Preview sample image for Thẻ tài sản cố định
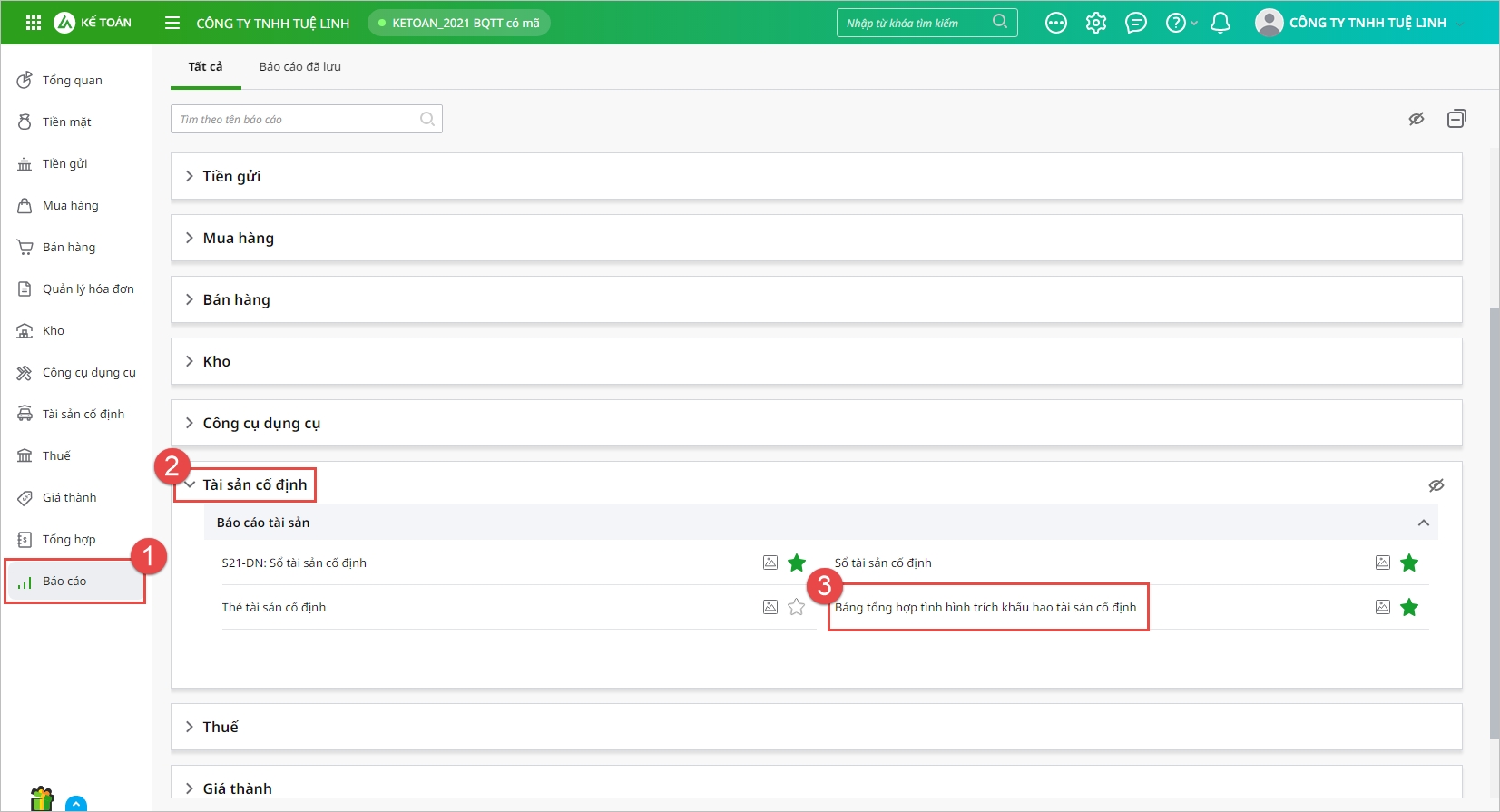Viewport: 1500px width, 812px height. pyautogui.click(x=770, y=607)
